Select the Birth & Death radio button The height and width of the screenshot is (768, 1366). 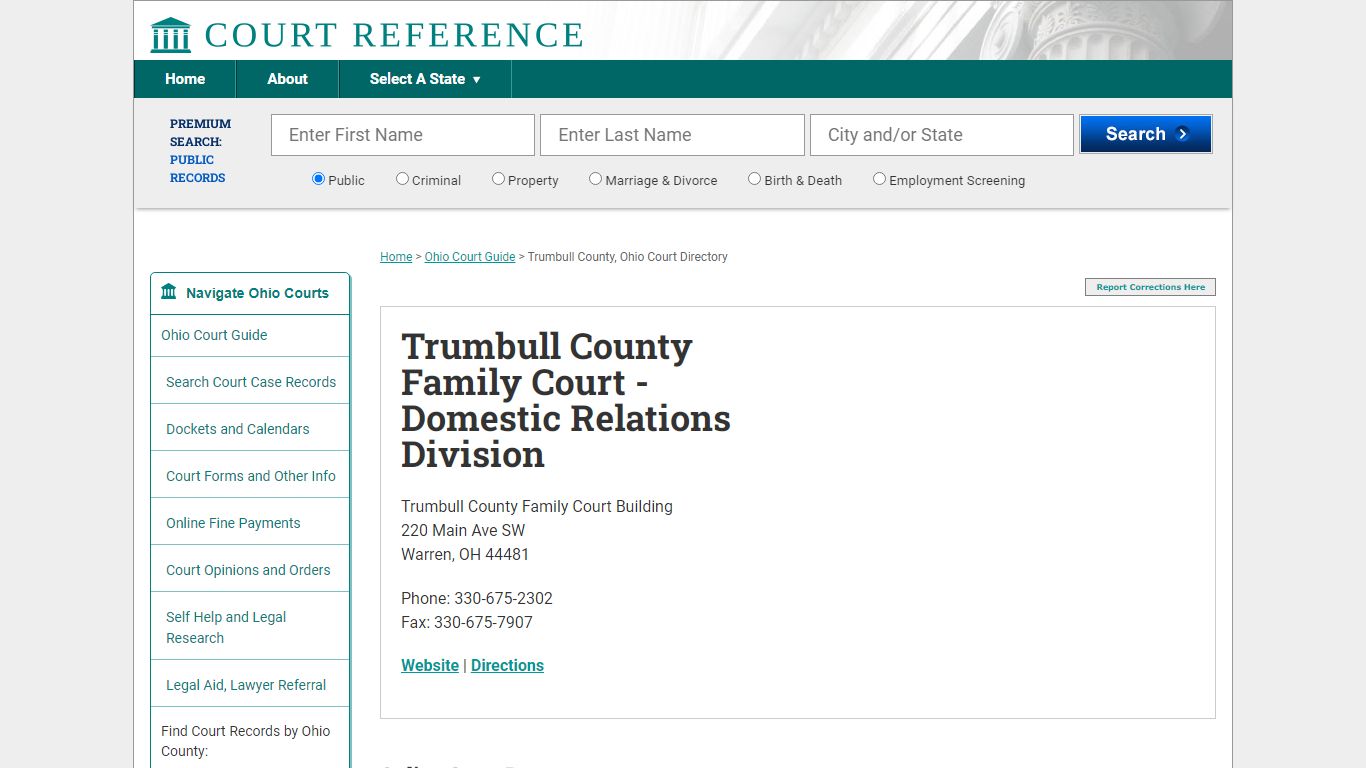[754, 179]
